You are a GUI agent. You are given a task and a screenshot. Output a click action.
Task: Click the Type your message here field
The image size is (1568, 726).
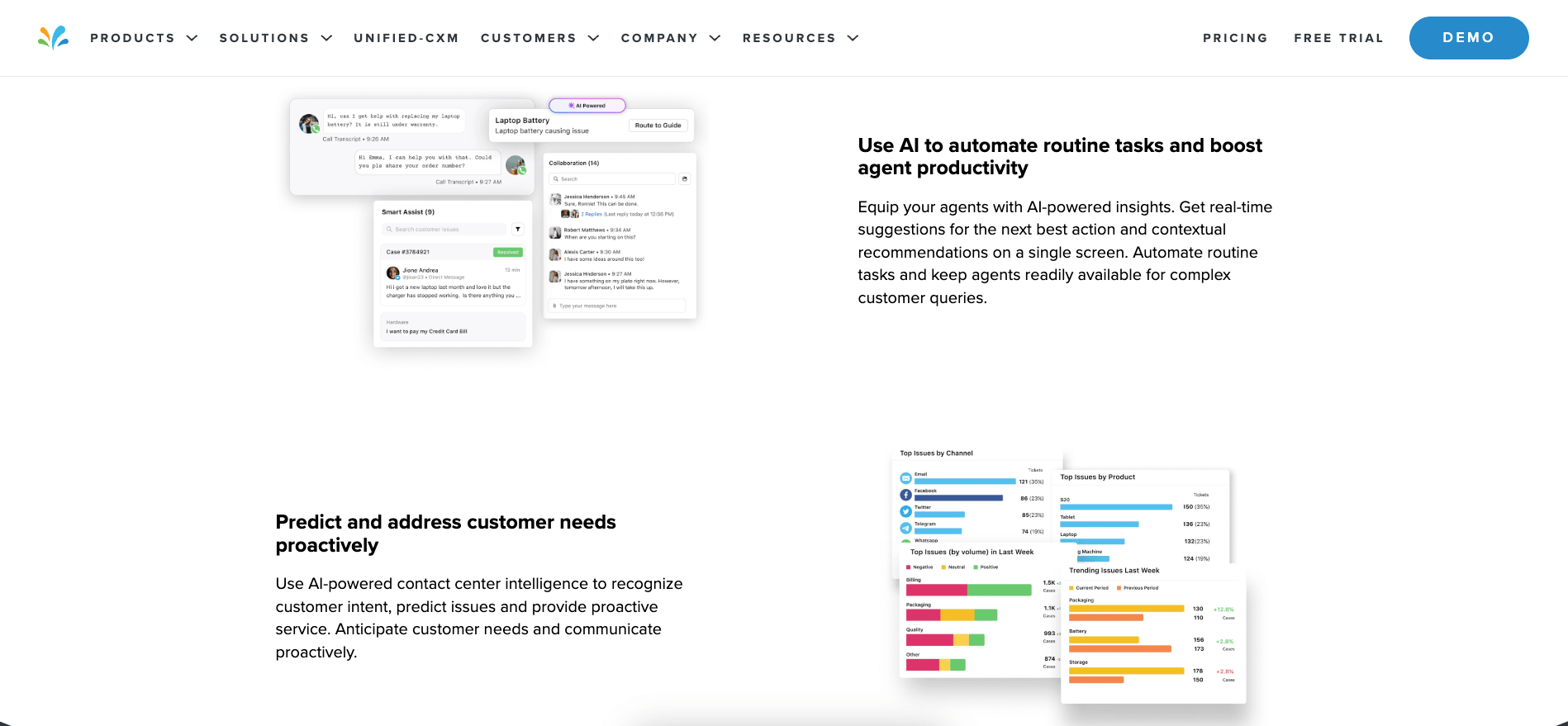pyautogui.click(x=616, y=306)
